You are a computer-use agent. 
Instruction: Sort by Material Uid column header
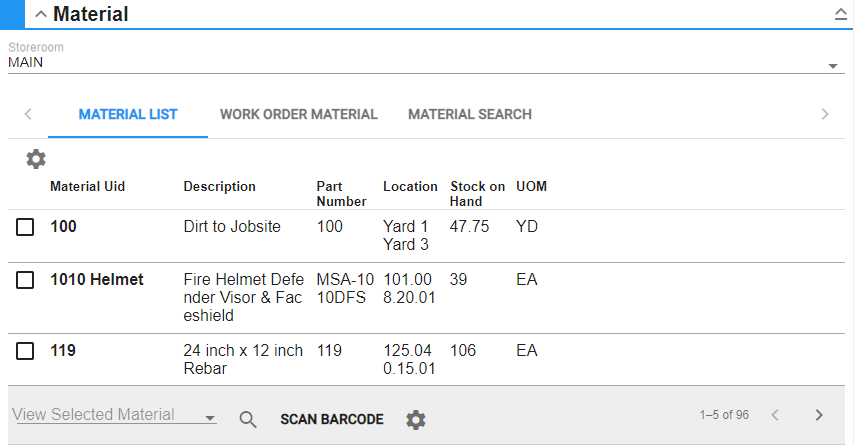(x=87, y=187)
